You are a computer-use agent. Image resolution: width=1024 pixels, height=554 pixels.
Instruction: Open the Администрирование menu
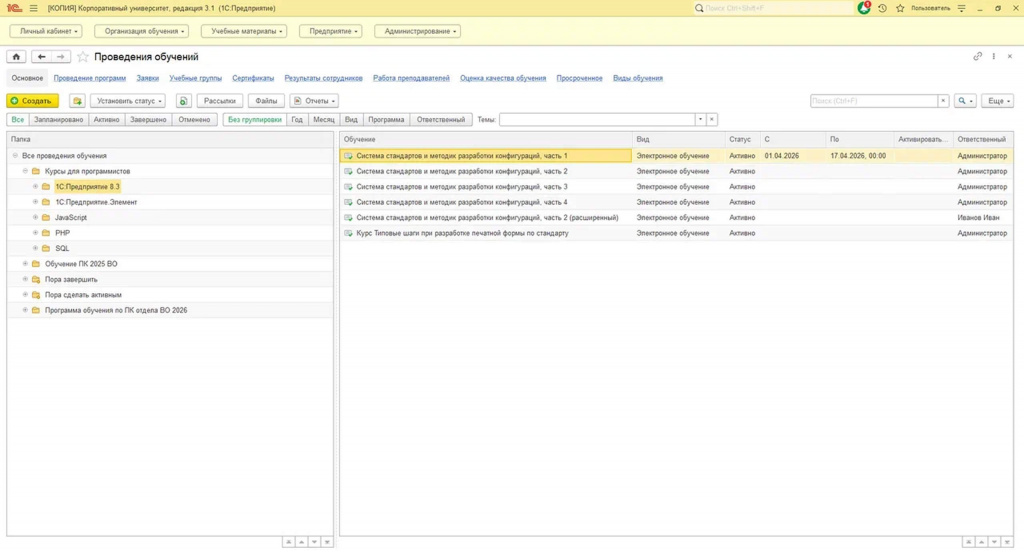coord(417,31)
